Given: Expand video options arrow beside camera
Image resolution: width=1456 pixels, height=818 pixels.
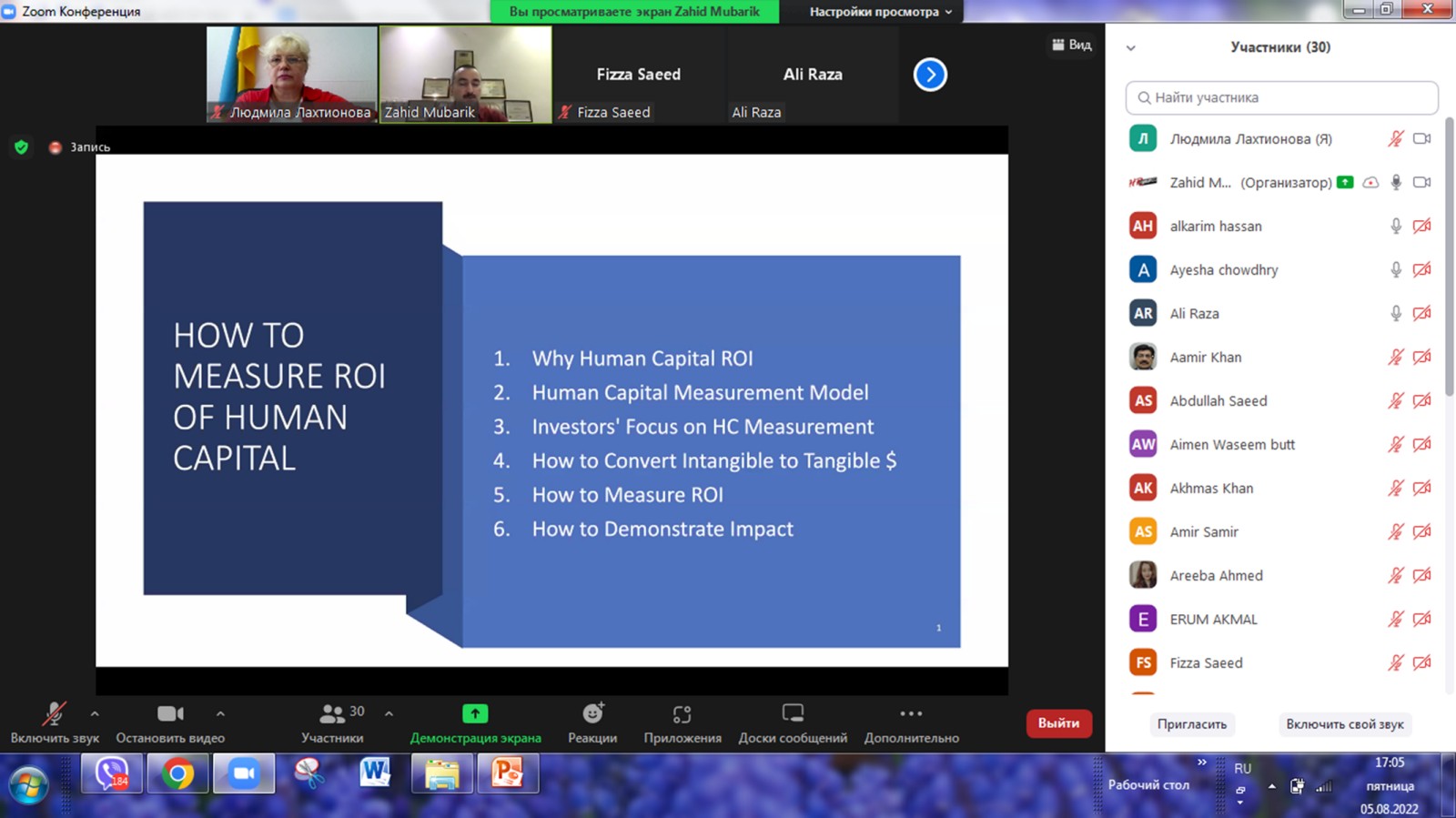Looking at the screenshot, I should (220, 714).
